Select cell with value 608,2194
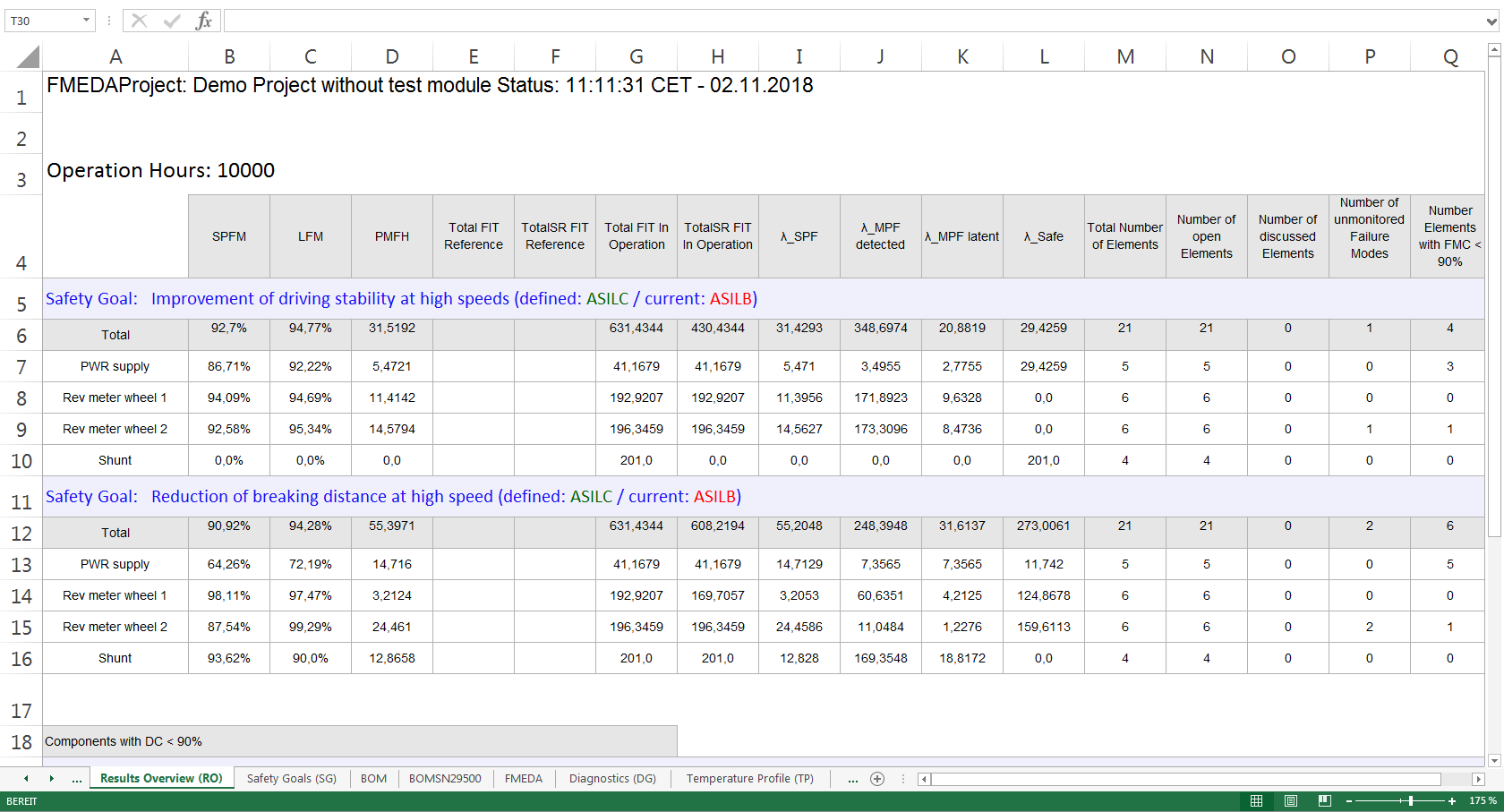Image resolution: width=1504 pixels, height=812 pixels. 718,533
